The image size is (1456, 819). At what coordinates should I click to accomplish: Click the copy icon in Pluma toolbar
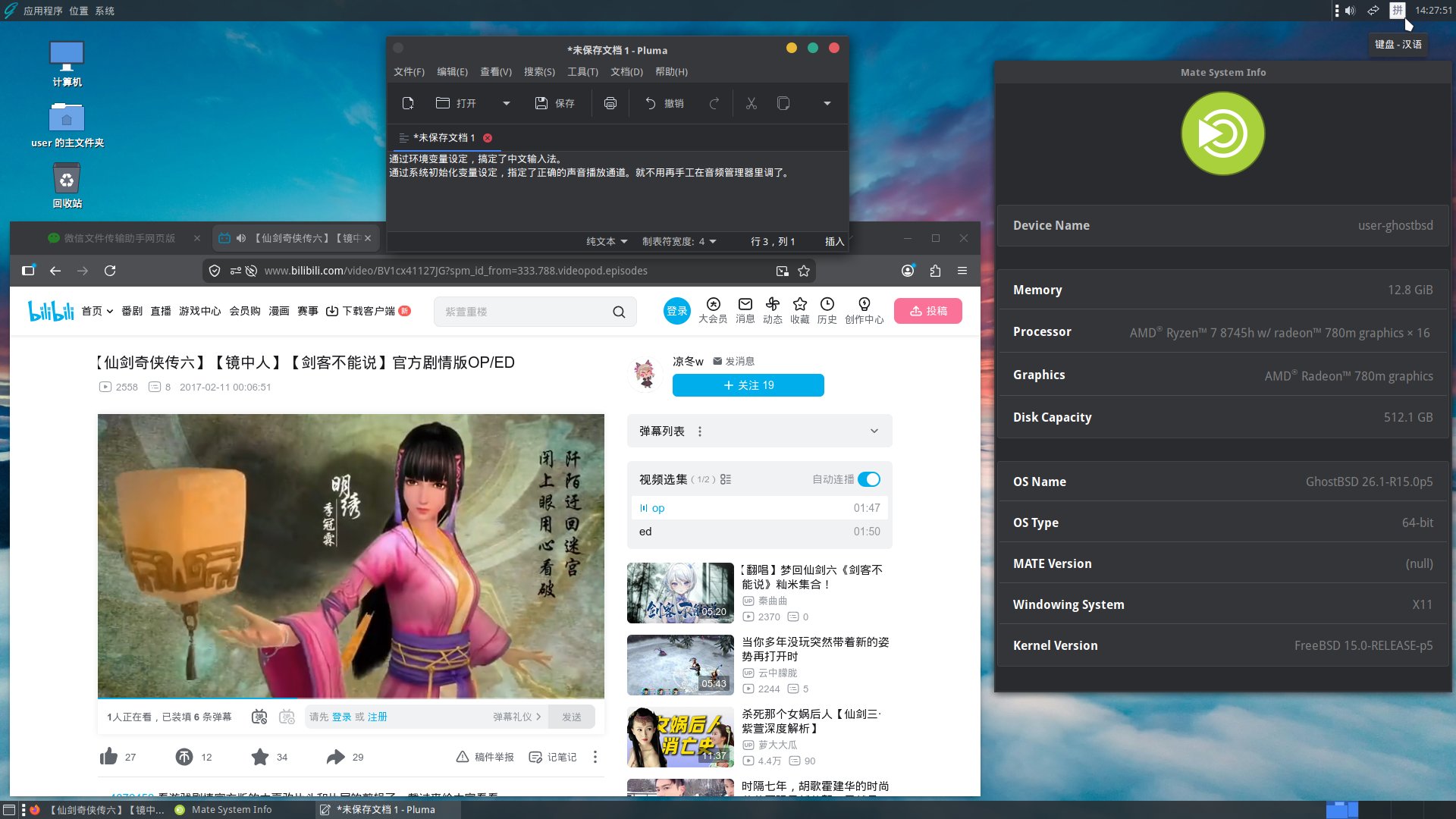(x=783, y=103)
